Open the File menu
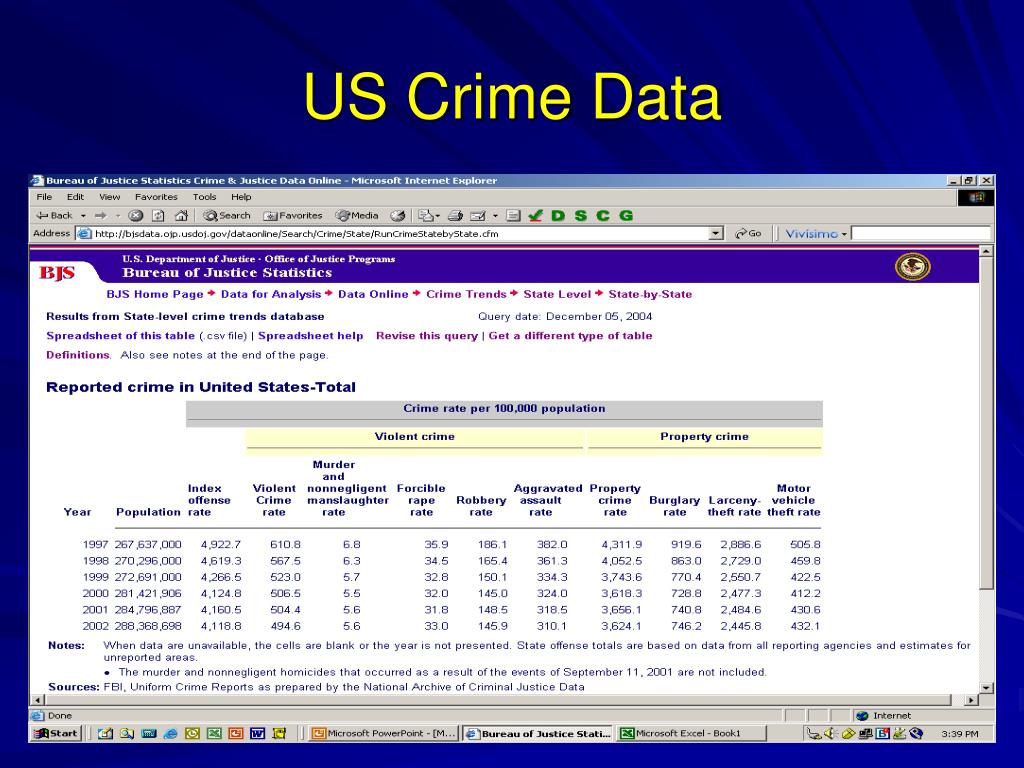1024x768 pixels. (44, 197)
